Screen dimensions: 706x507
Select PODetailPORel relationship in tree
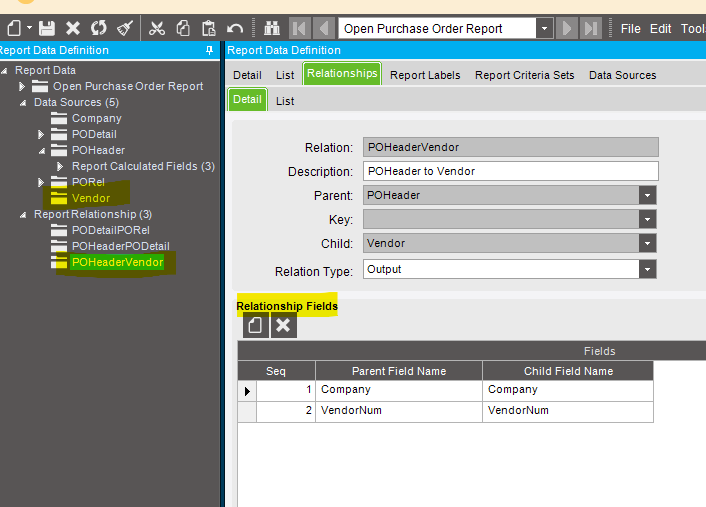tap(110, 230)
